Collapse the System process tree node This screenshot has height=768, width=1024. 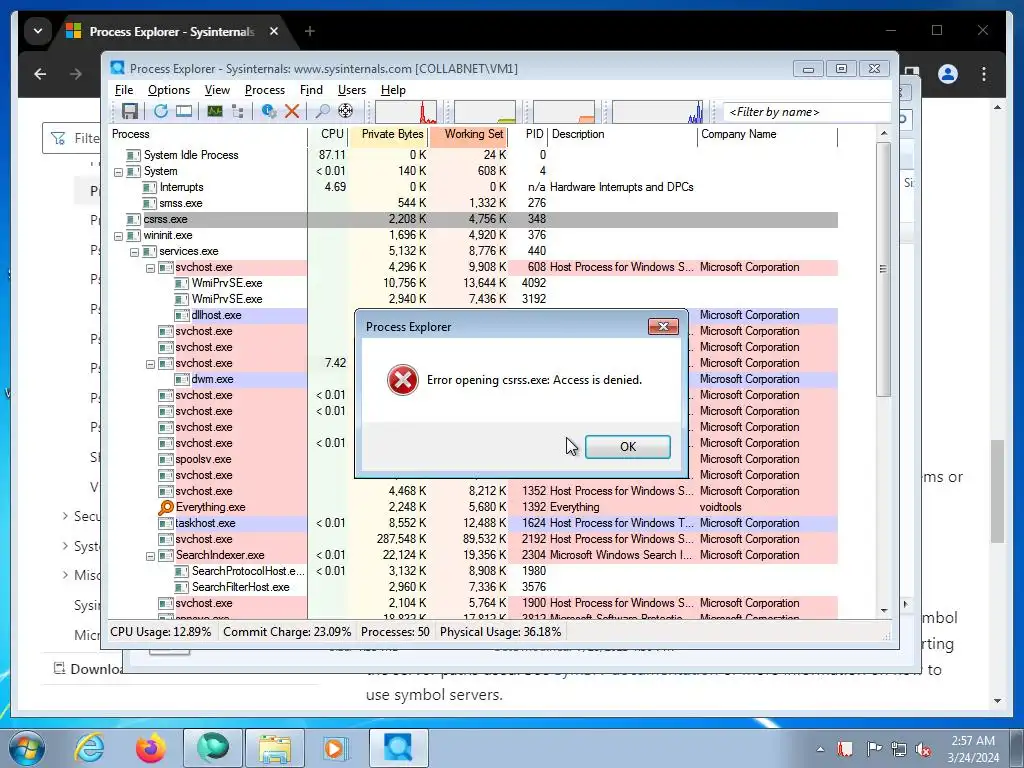(118, 172)
